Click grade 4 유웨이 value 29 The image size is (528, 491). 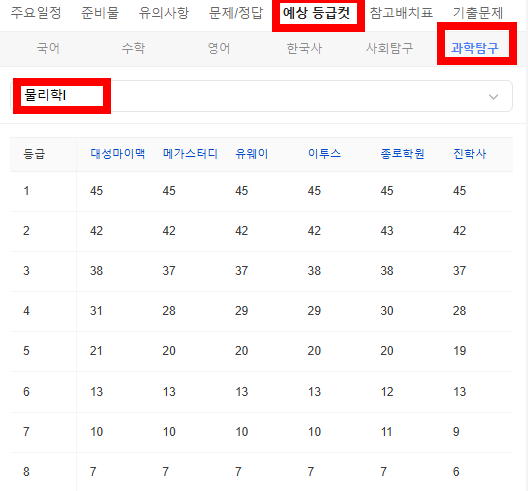tap(241, 310)
